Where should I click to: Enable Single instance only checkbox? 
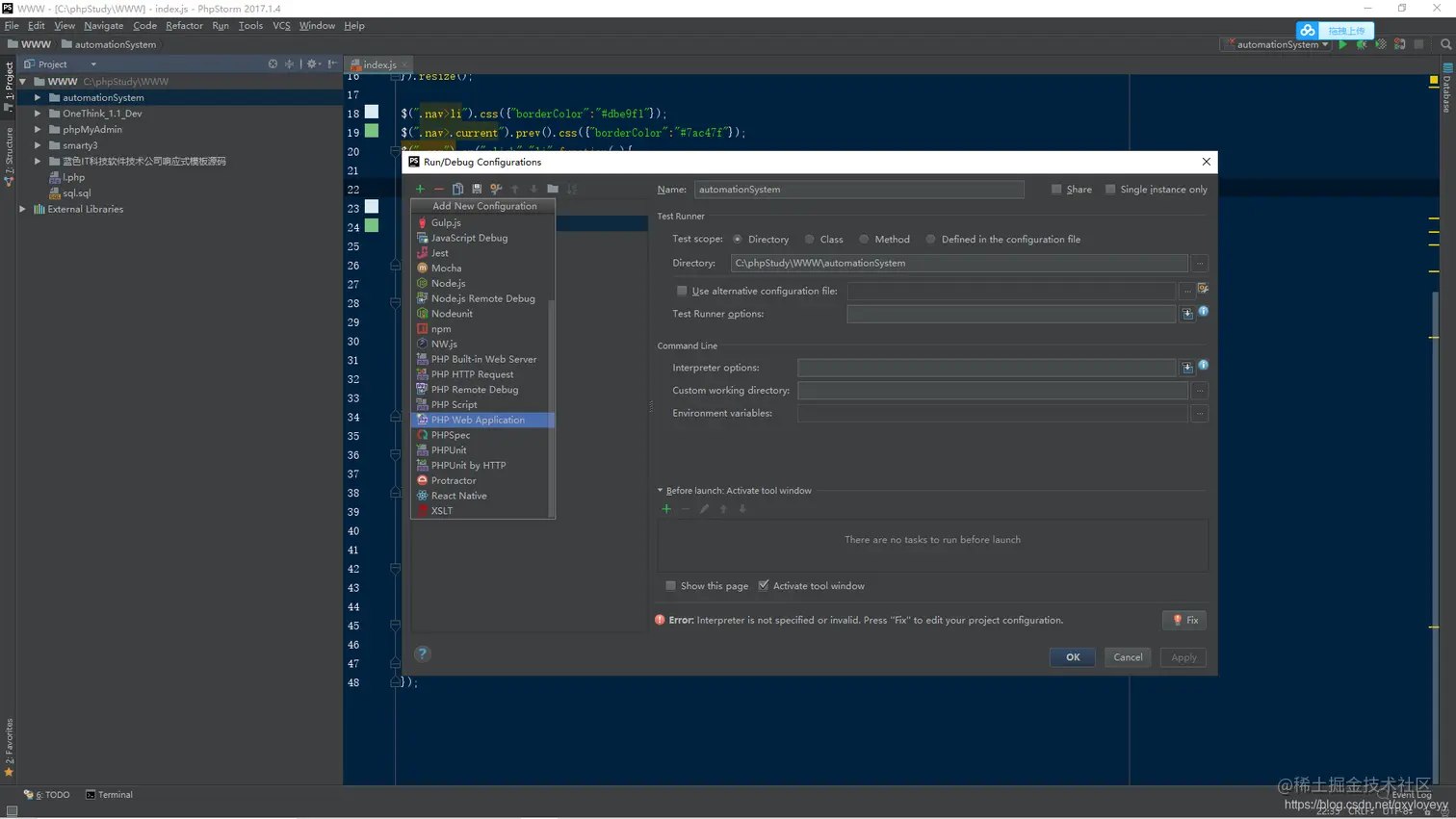(1110, 190)
